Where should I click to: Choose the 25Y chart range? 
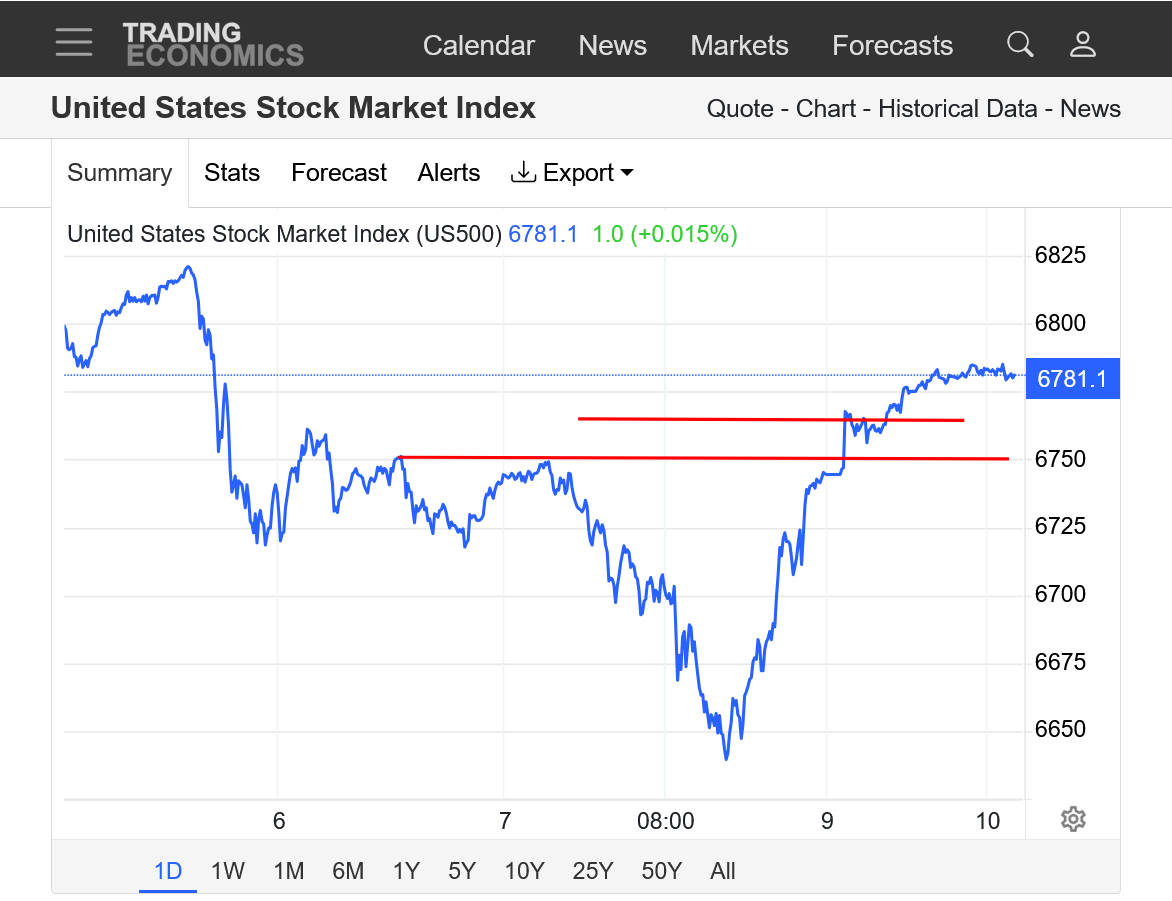593,871
